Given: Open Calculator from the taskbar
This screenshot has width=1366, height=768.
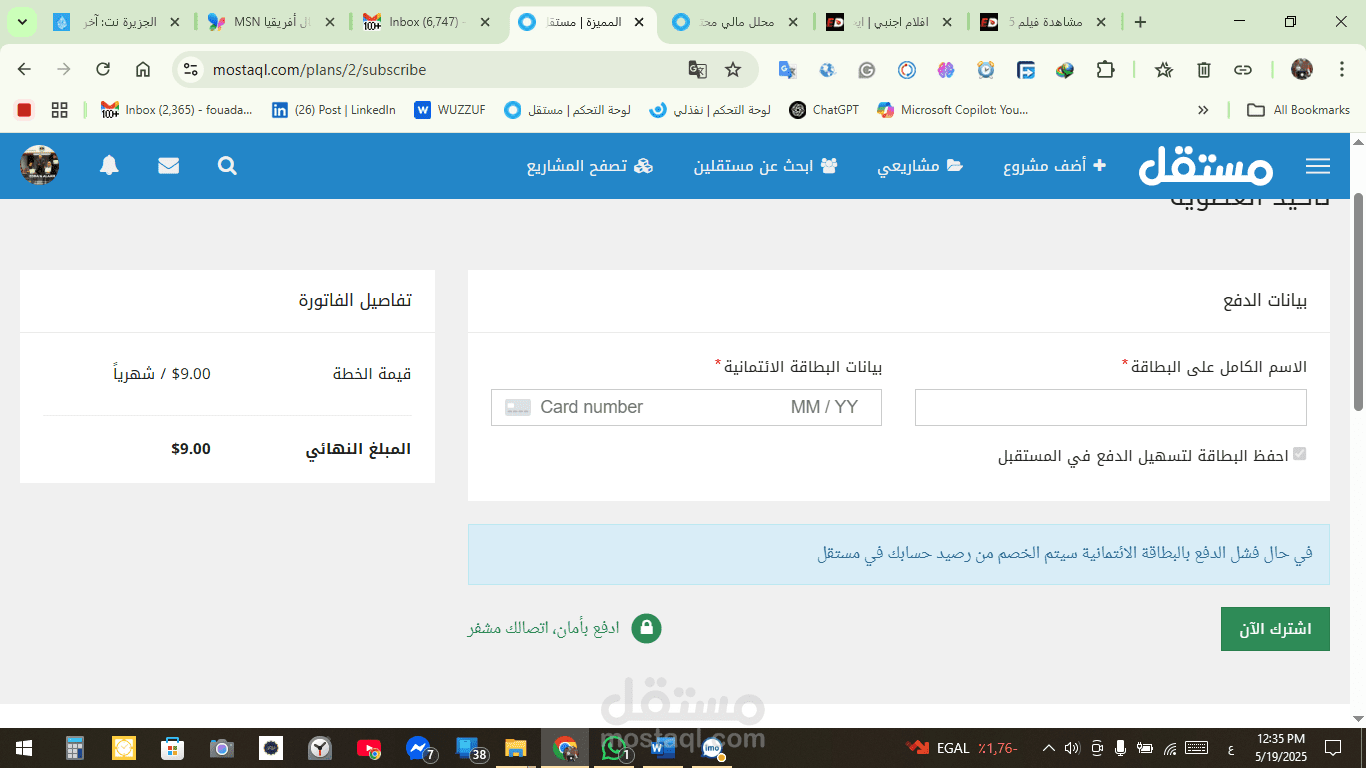Looking at the screenshot, I should (75, 748).
